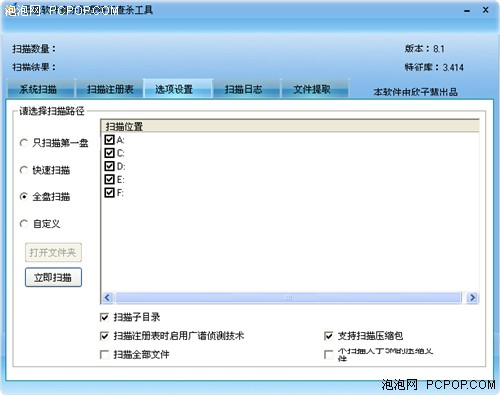This screenshot has width=500, height=395.
Task: Click the scan list's left scroll arrow
Action: (107, 297)
